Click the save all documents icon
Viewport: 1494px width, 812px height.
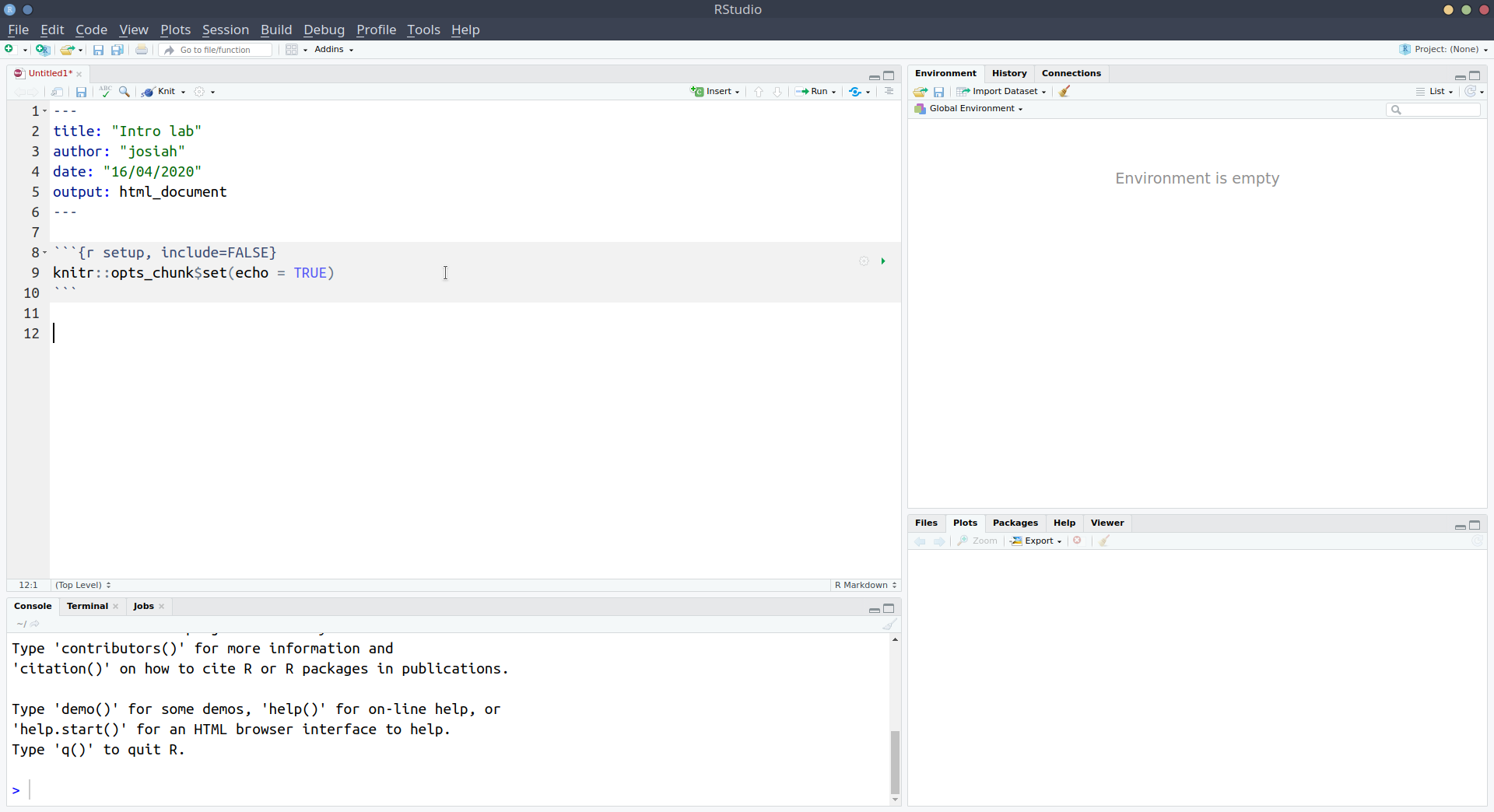tap(117, 50)
